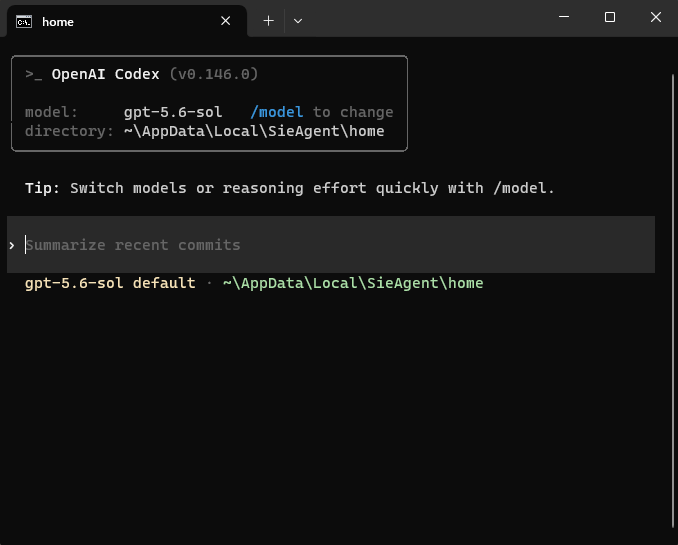The width and height of the screenshot is (678, 545).
Task: Click the terminal vertical scrollbar
Action: (673, 301)
